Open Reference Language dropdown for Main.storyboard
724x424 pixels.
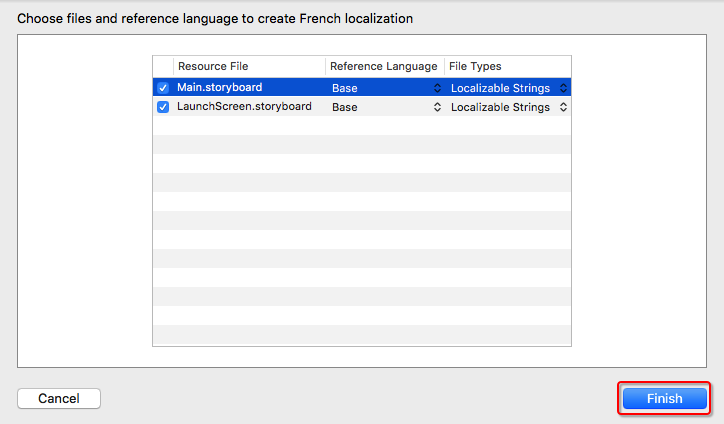385,88
